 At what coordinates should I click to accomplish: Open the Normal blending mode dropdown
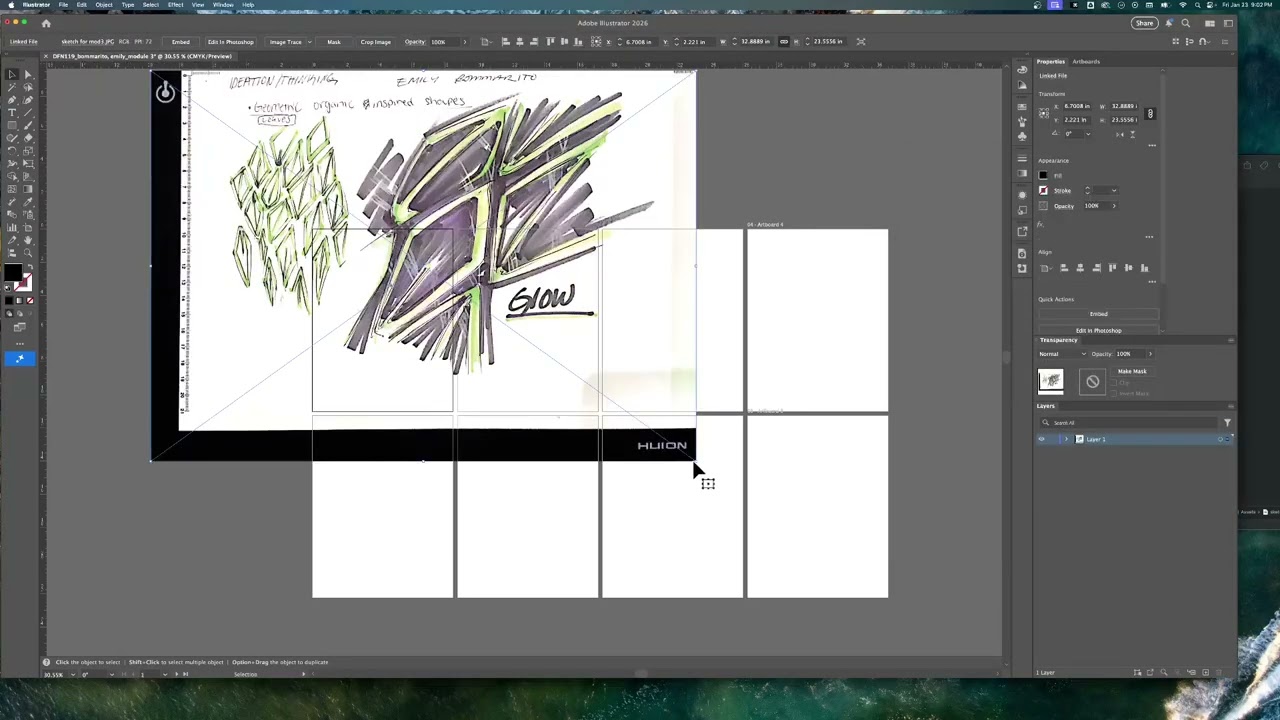(x=1062, y=354)
